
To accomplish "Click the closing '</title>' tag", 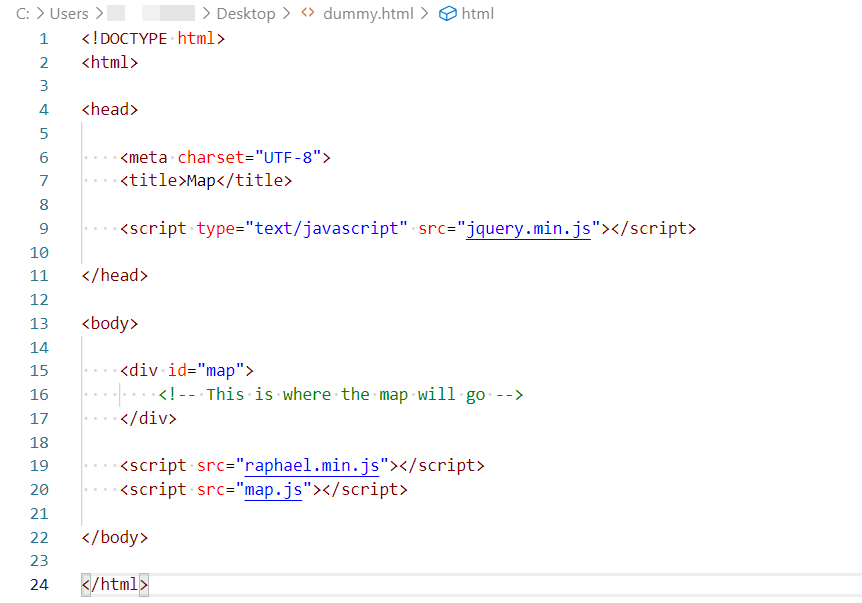I will [x=254, y=181].
